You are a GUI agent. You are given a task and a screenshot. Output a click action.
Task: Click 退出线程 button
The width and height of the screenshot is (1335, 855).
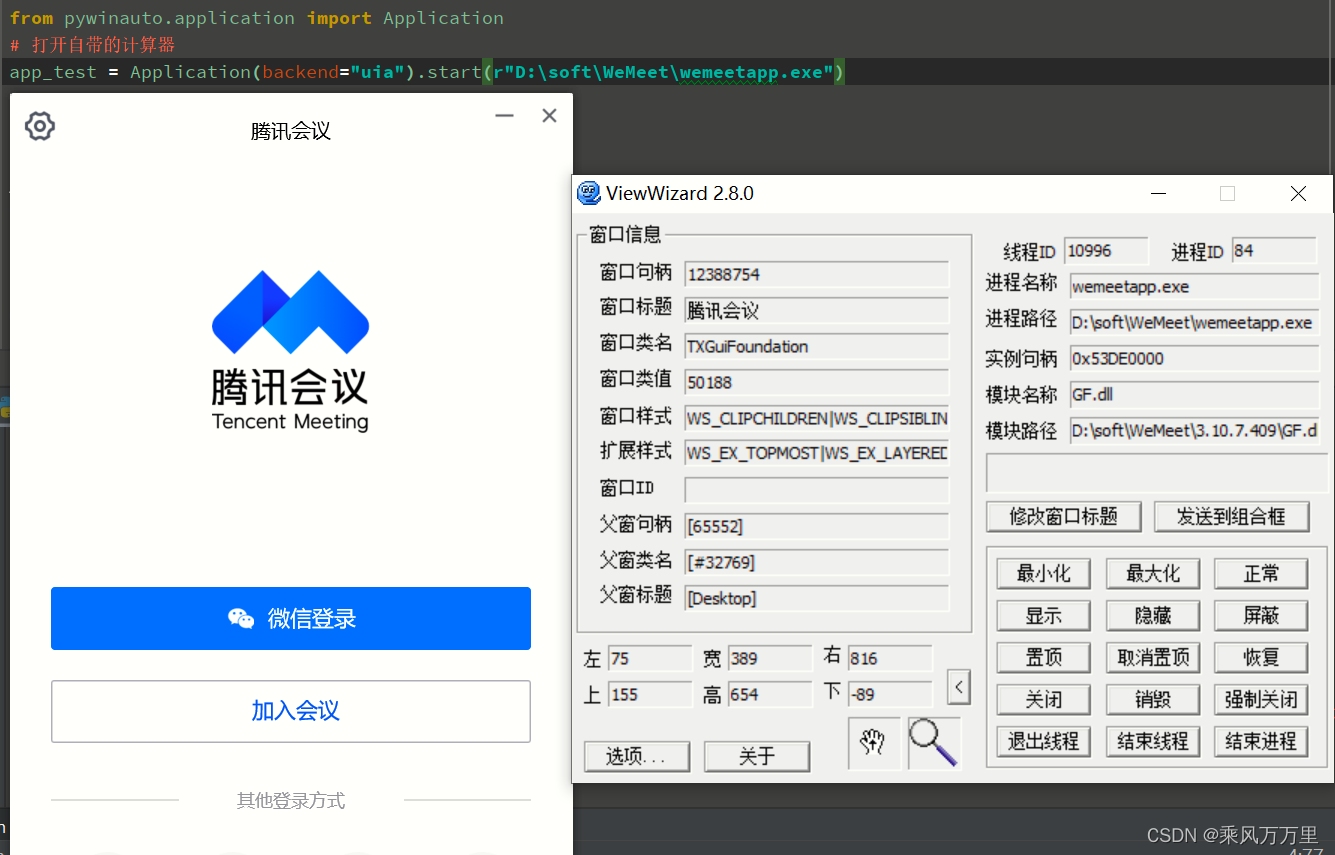1043,742
